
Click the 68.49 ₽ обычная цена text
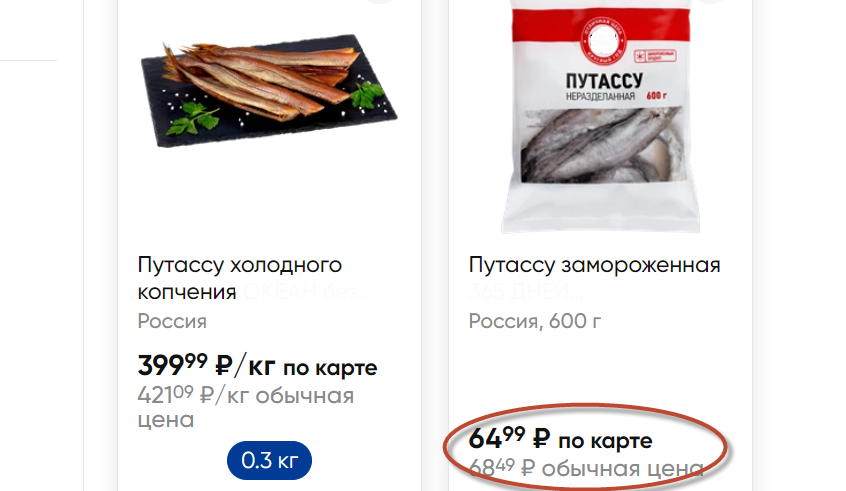click(586, 467)
